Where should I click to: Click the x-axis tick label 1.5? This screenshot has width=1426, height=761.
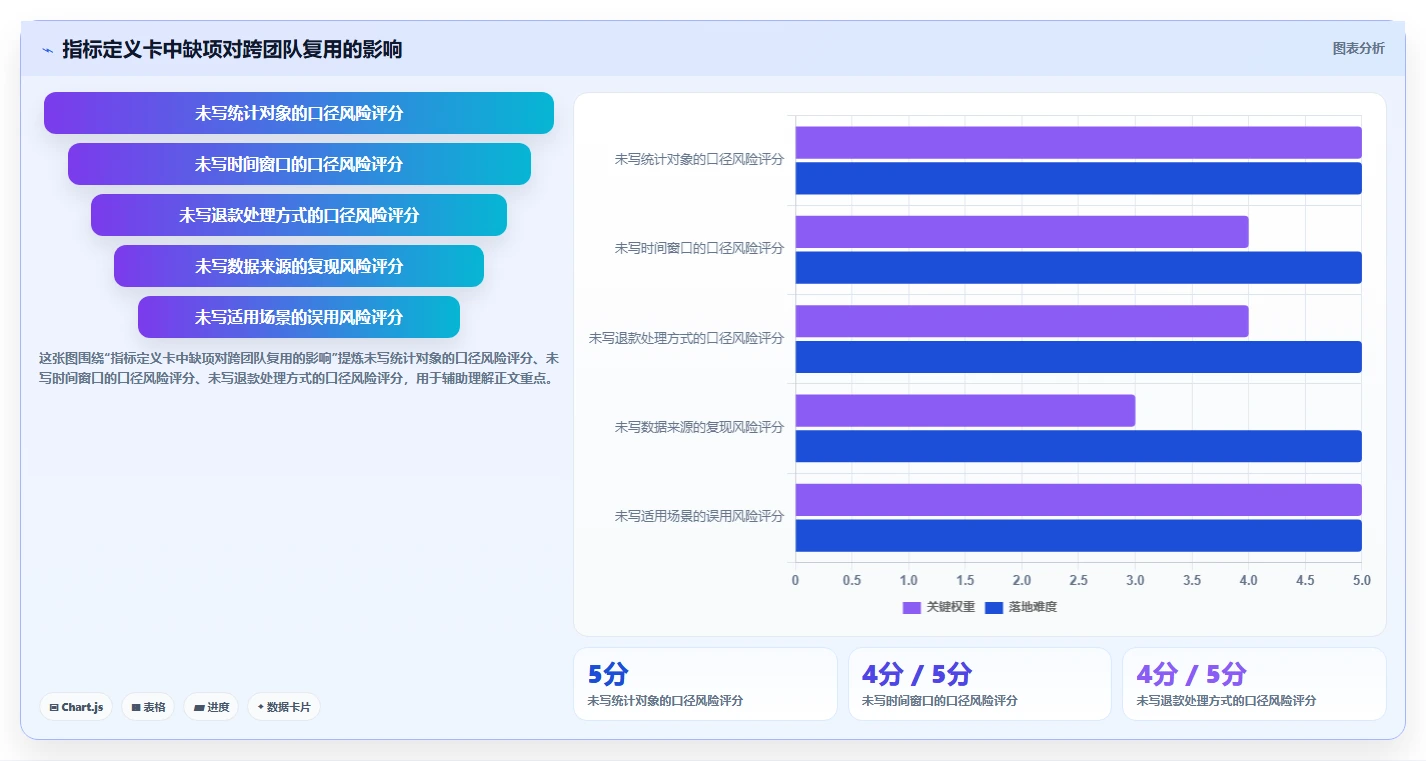[965, 580]
